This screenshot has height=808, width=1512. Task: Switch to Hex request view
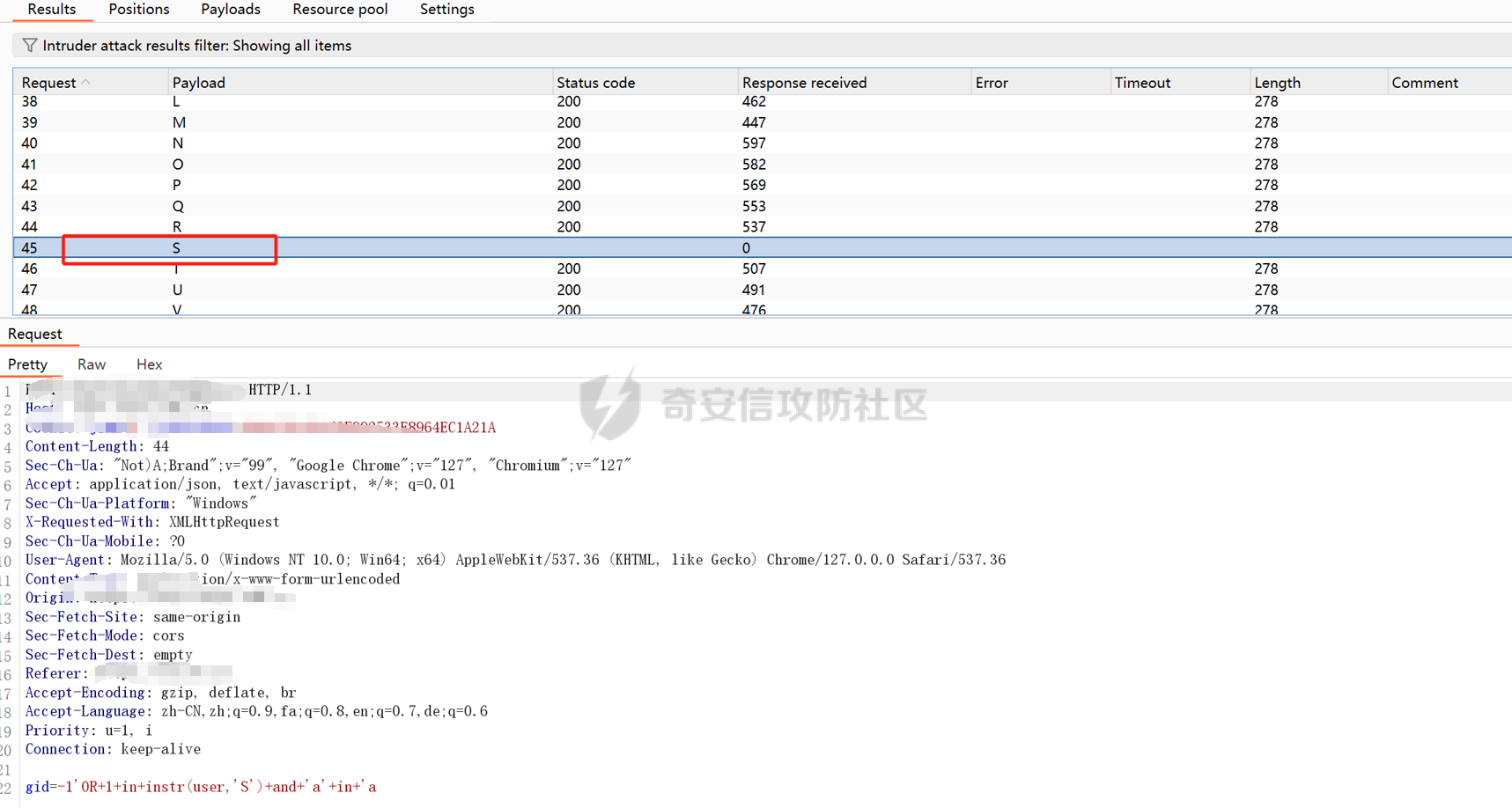pos(149,364)
